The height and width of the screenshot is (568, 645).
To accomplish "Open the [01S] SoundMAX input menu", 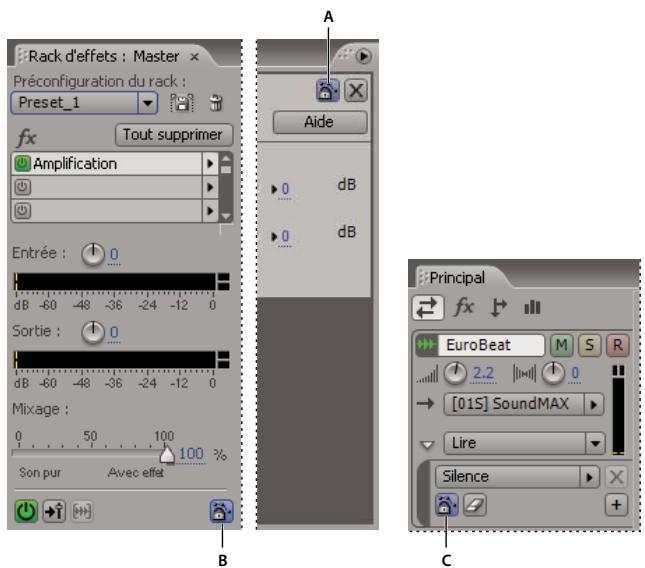I will pyautogui.click(x=524, y=404).
